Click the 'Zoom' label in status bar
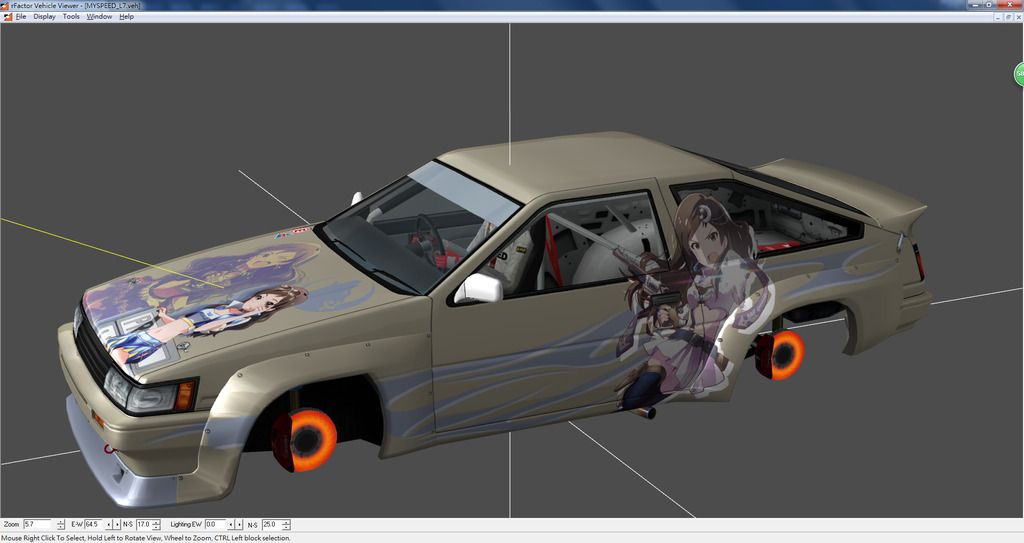 point(11,525)
